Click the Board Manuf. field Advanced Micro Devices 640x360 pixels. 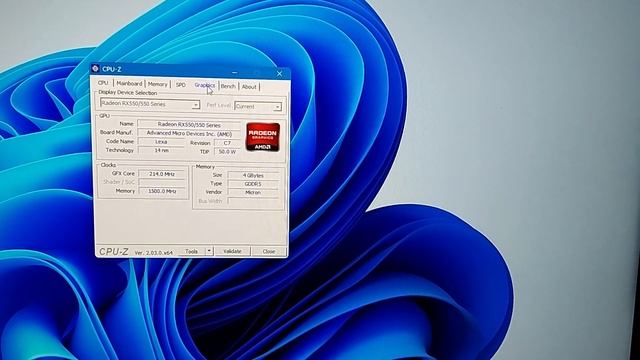coord(189,133)
